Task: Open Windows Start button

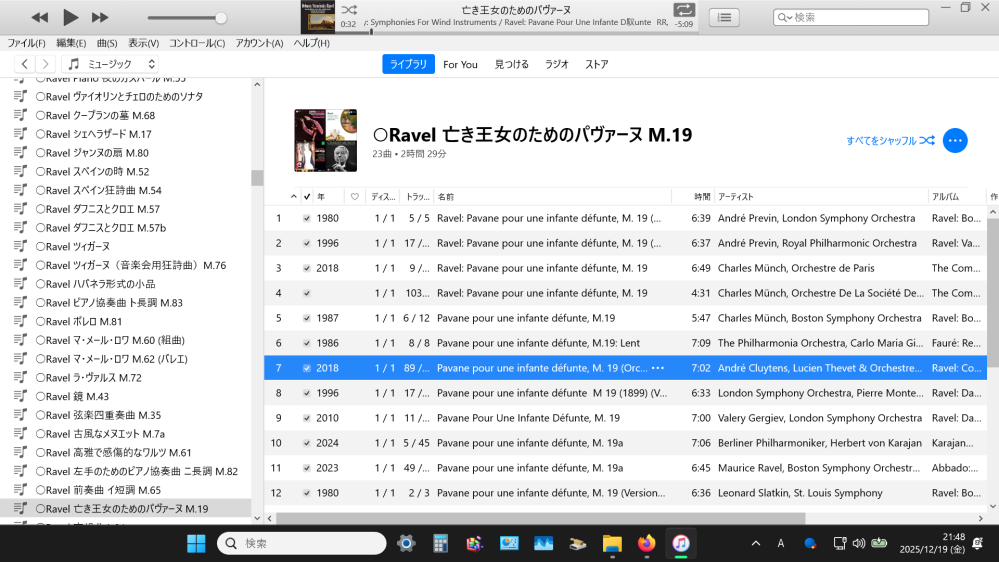Action: 196,544
